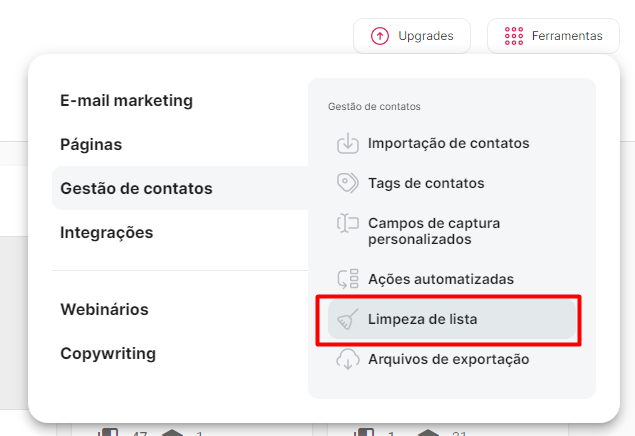Screen dimensions: 635x436
Task: Click the Arquivos de exportação cloud icon
Action: [x=348, y=359]
